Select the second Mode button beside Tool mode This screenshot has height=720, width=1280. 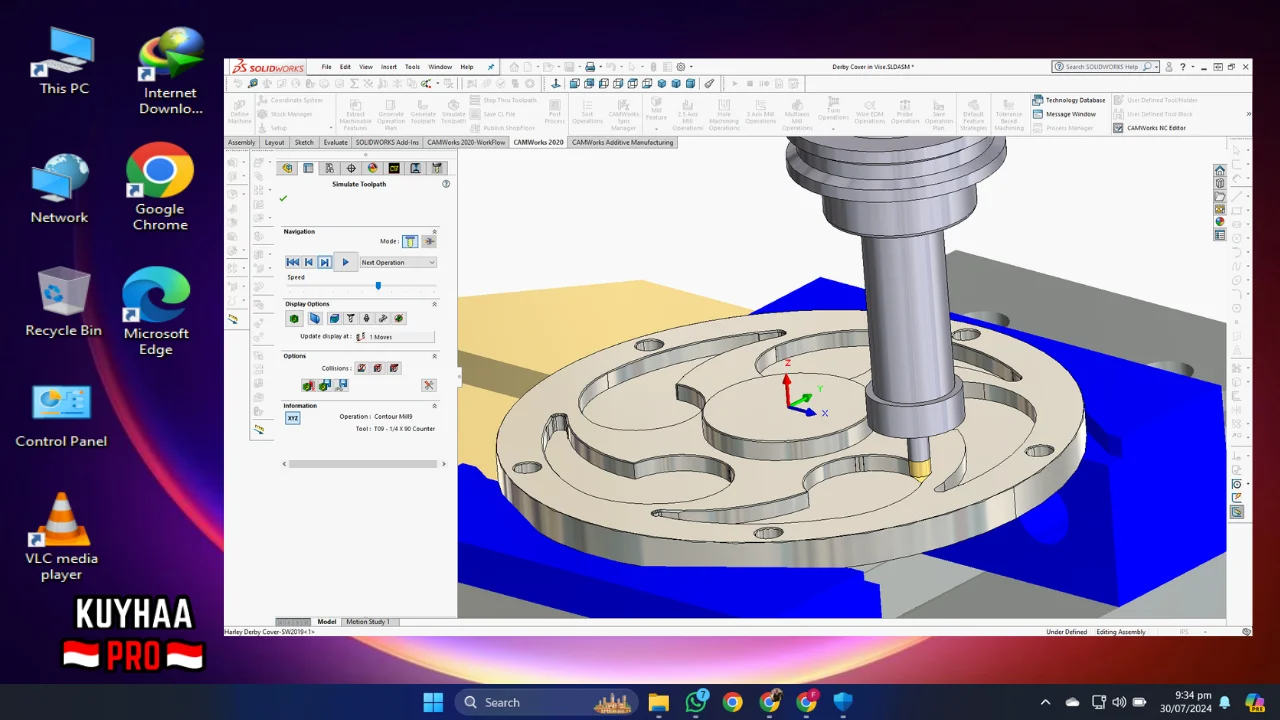pyautogui.click(x=430, y=241)
